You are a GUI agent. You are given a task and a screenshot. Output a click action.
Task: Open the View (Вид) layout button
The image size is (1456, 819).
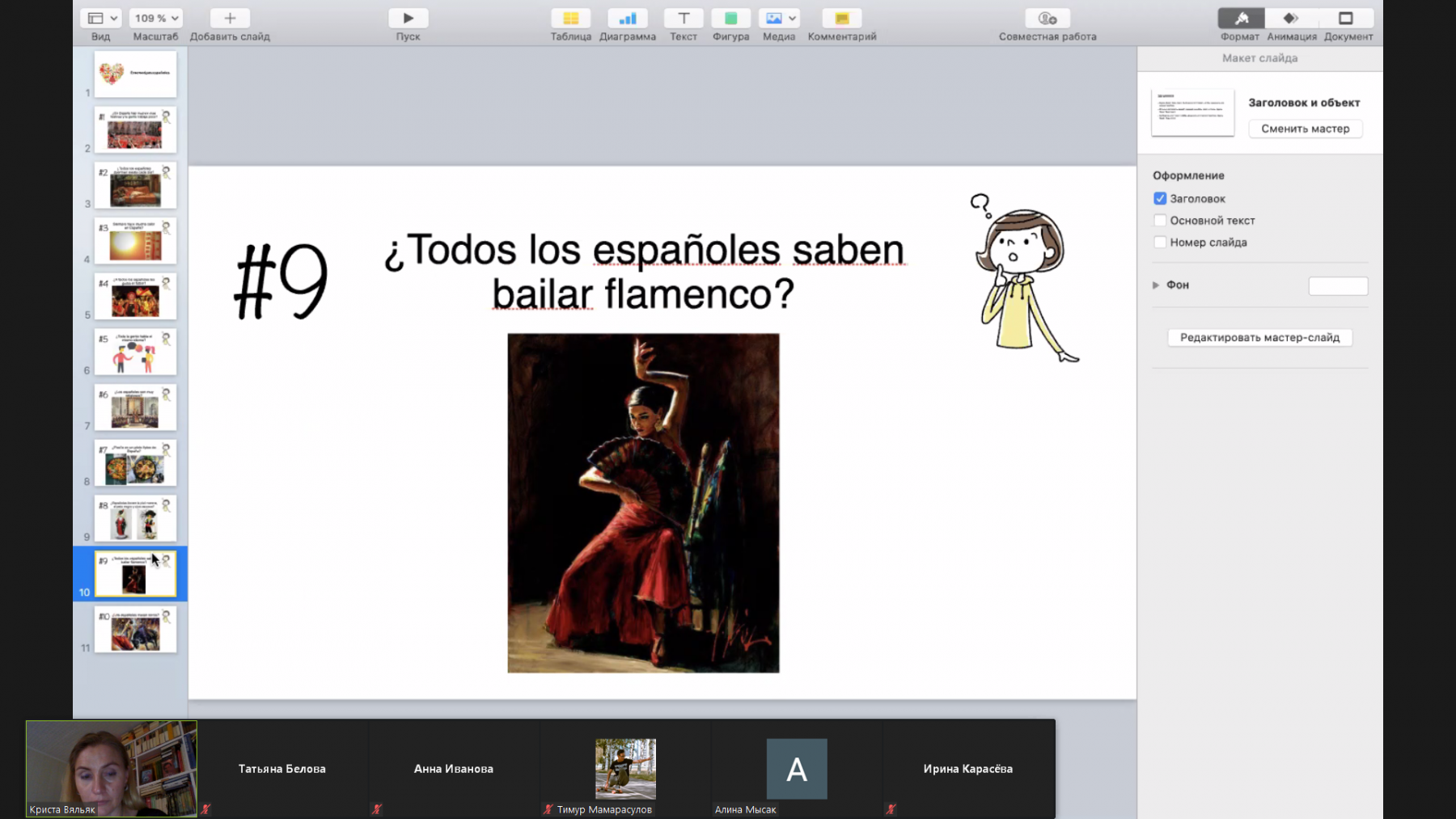(101, 18)
